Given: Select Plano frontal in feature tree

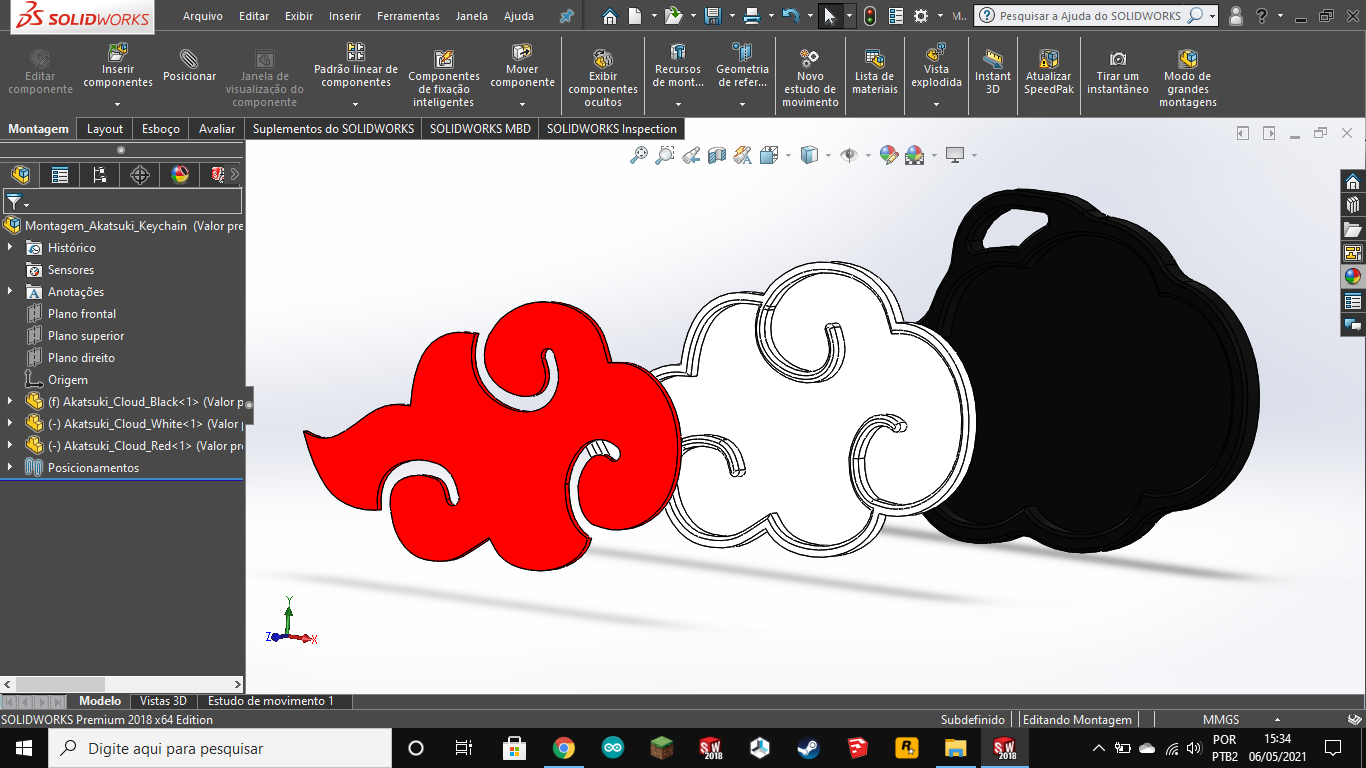Looking at the screenshot, I should 82,313.
